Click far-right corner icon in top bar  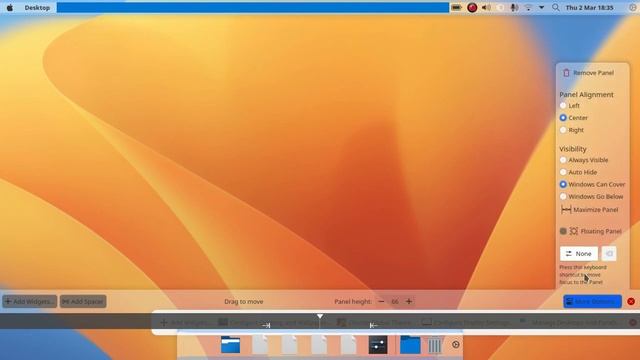coord(632,8)
